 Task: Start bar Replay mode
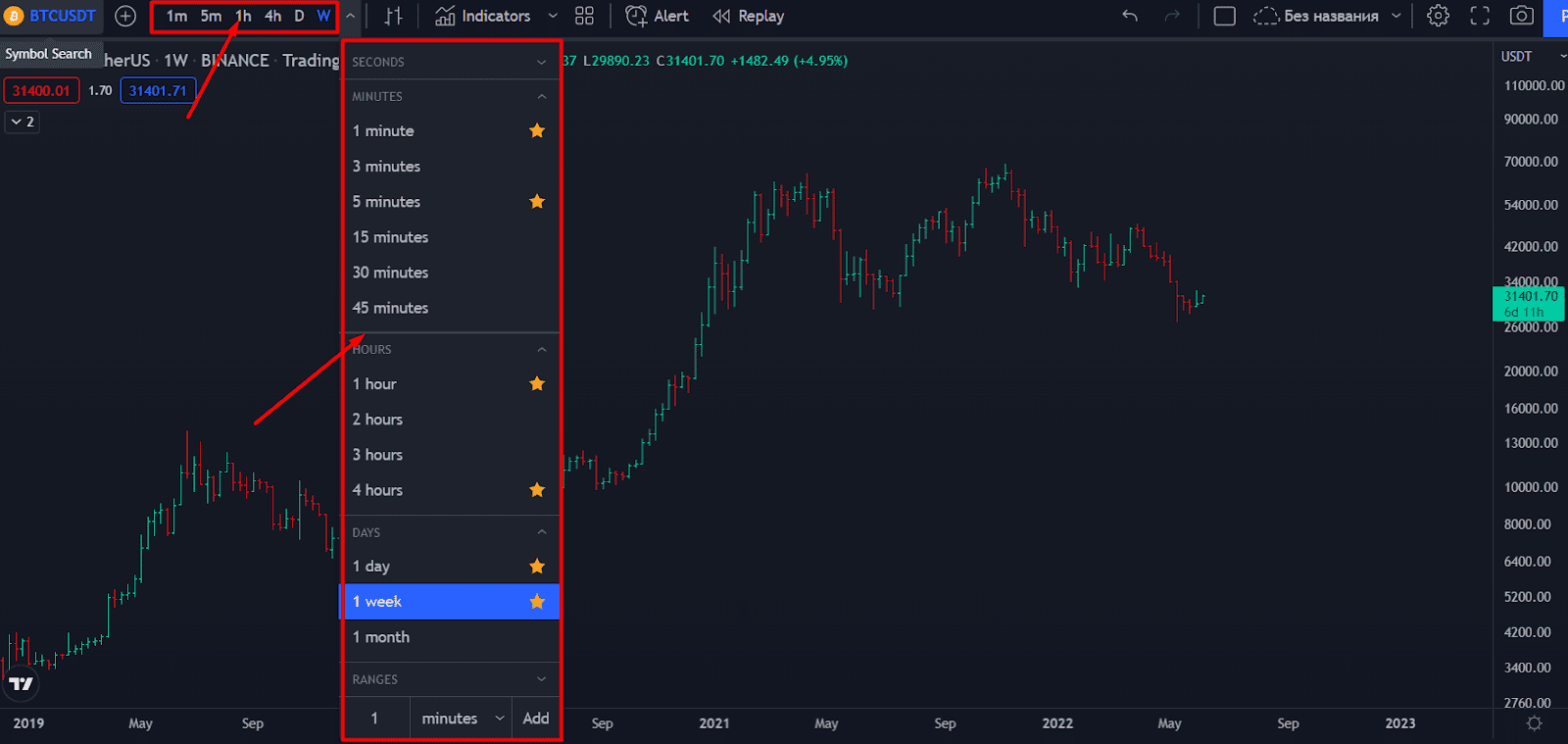[748, 16]
